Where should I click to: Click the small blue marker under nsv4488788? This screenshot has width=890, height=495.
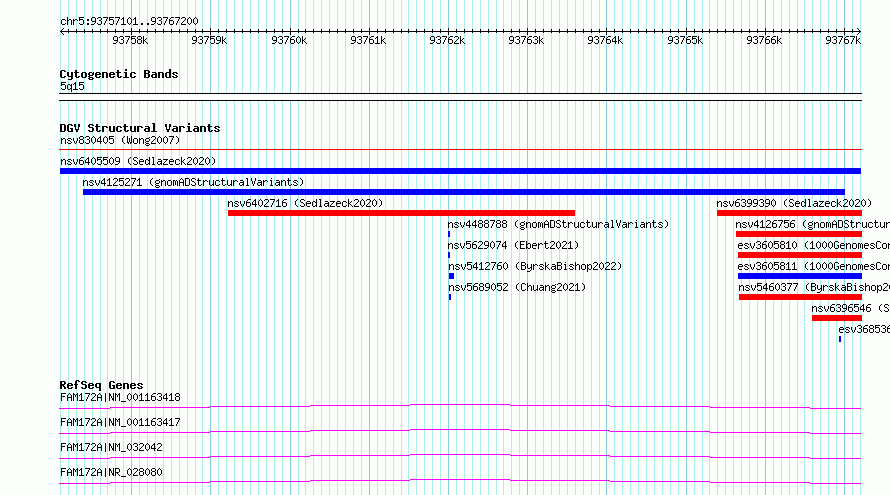pos(449,234)
